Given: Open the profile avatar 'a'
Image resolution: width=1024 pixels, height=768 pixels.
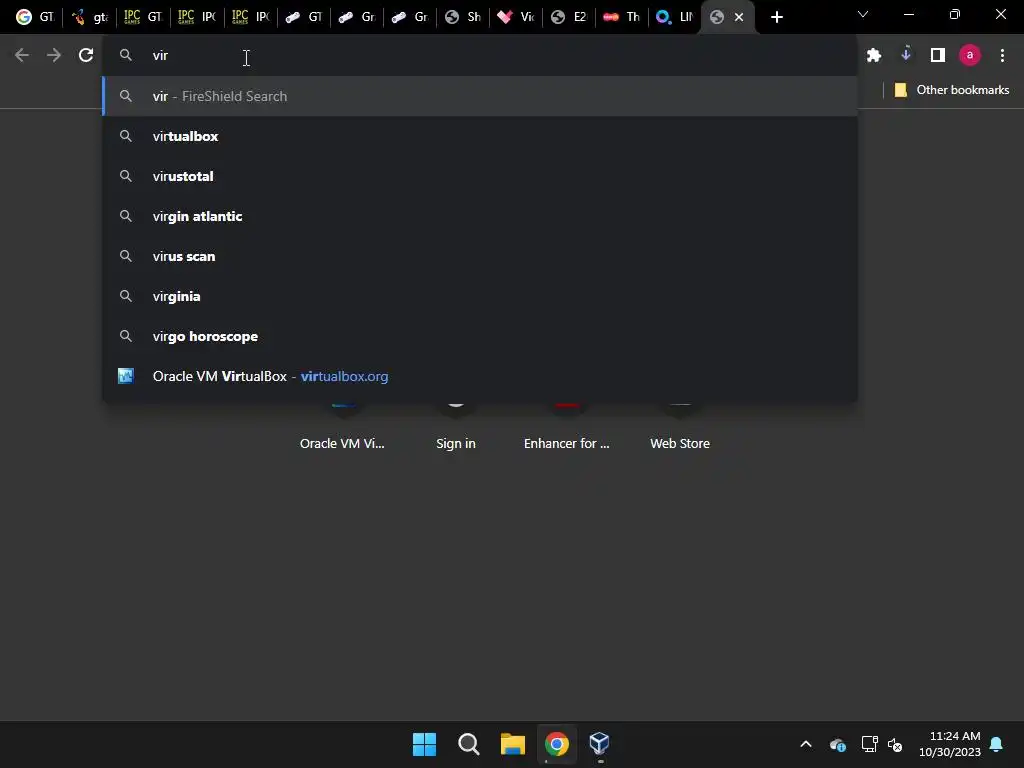Looking at the screenshot, I should coord(970,56).
